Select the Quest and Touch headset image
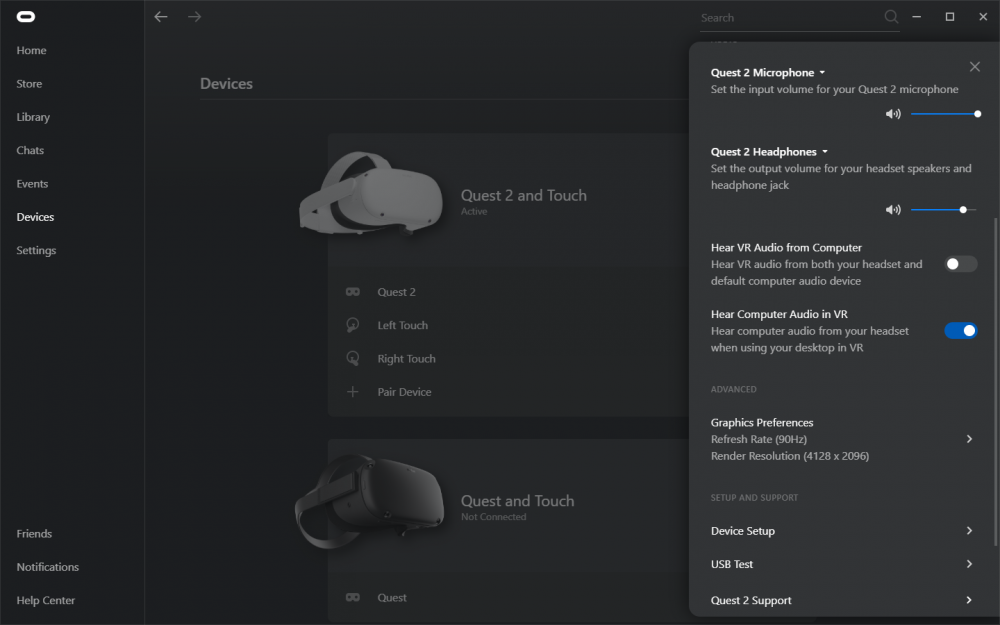This screenshot has width=1000, height=625. tap(370, 500)
